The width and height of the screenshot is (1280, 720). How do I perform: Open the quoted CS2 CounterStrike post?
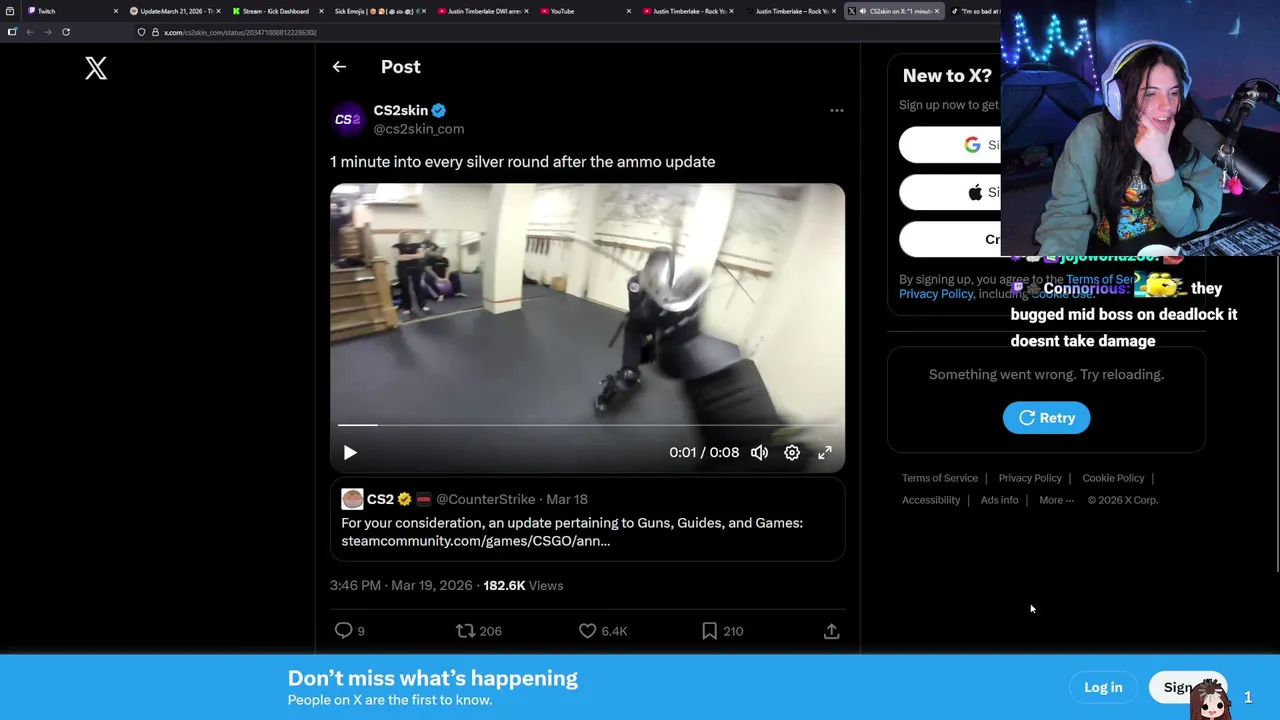click(x=587, y=520)
